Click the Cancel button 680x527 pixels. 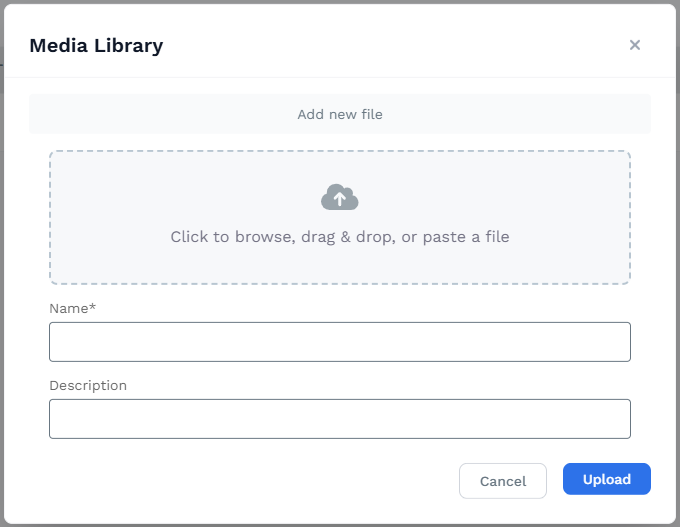503,481
